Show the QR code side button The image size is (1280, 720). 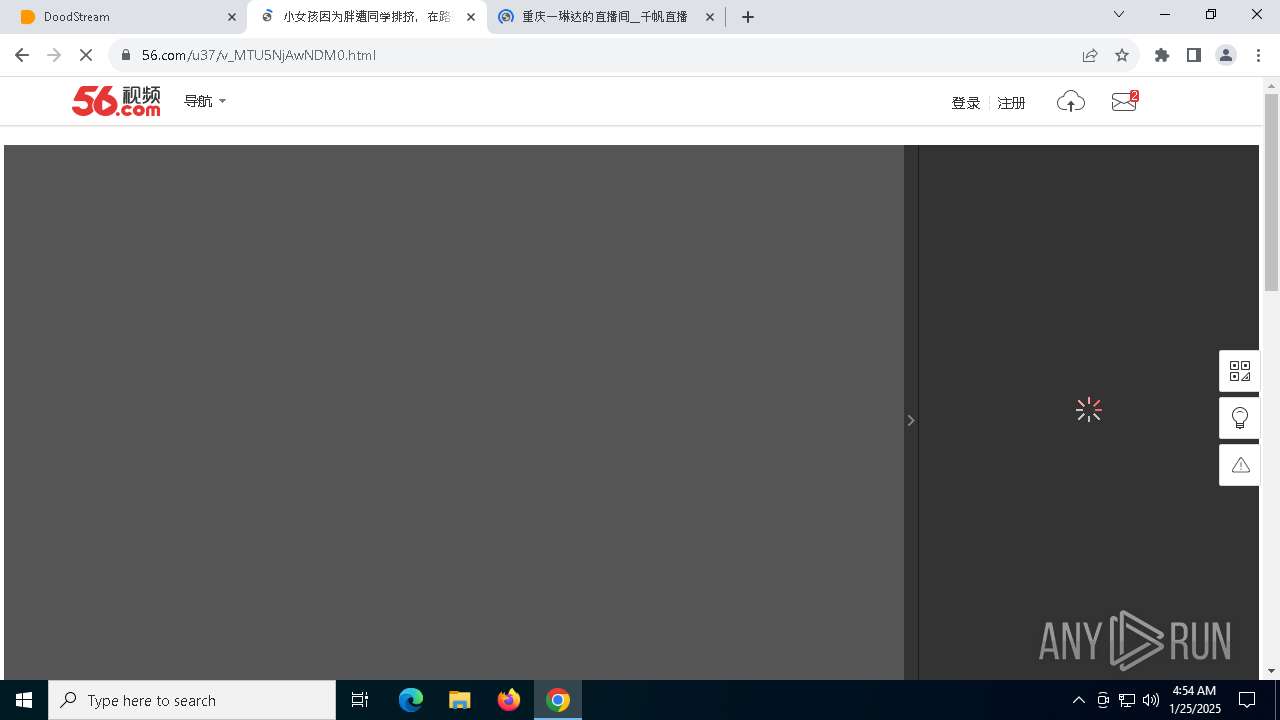point(1240,371)
